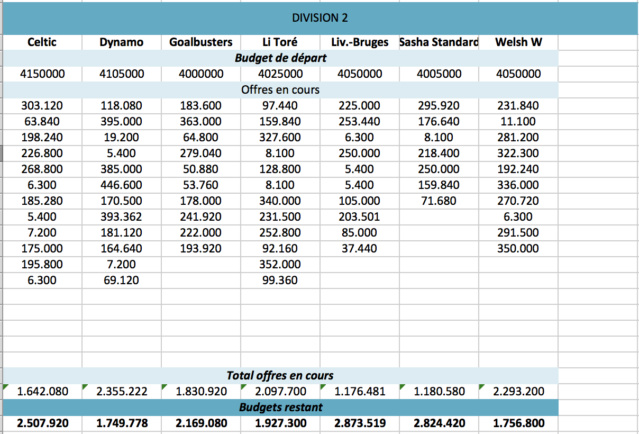Click the Dynamo column header
This screenshot has width=639, height=434.
pos(121,42)
